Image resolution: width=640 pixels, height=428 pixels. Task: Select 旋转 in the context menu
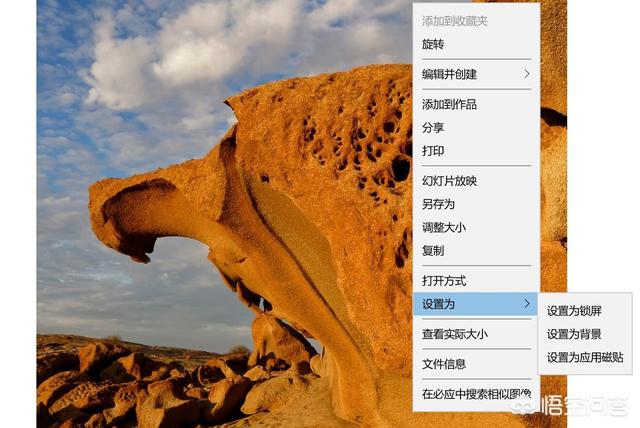(476, 44)
